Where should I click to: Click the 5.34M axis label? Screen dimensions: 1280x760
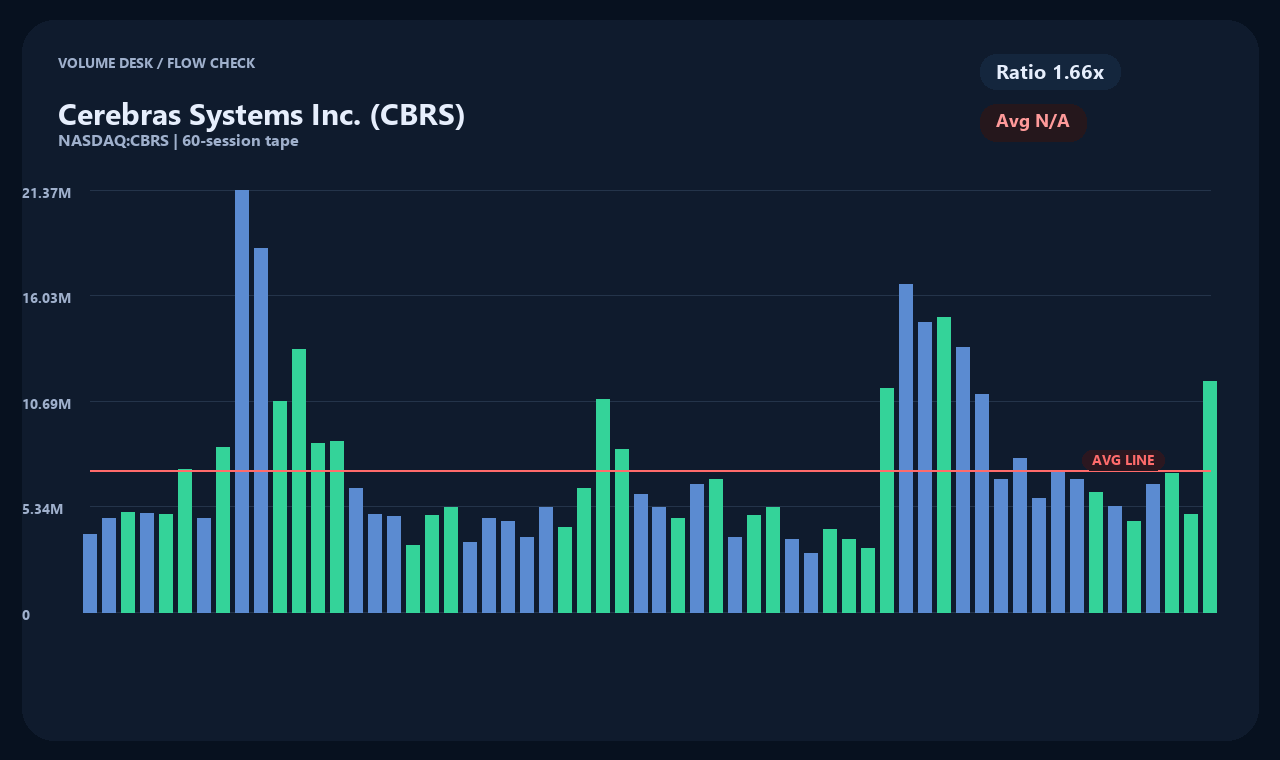click(43, 509)
